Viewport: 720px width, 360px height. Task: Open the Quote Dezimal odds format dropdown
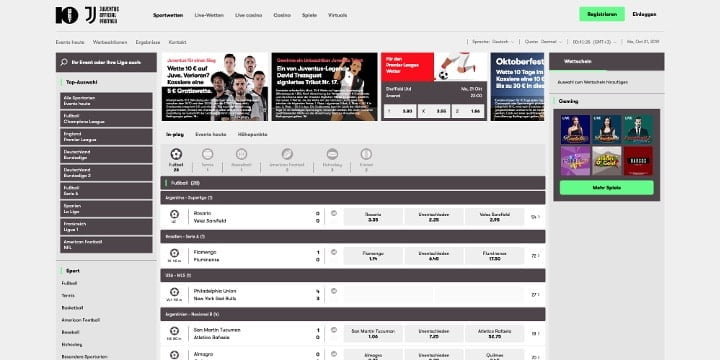(543, 42)
